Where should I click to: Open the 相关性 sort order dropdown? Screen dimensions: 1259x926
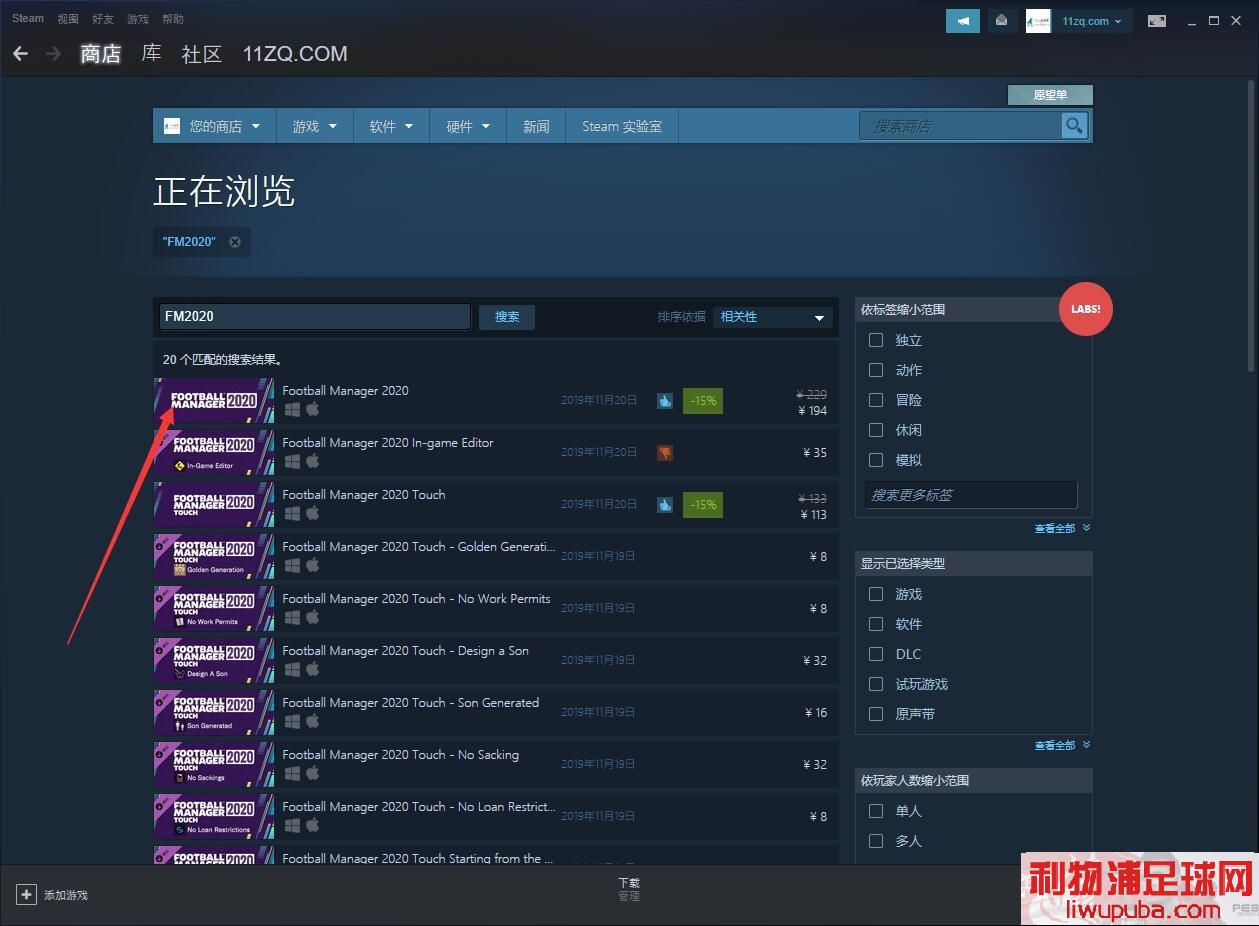pyautogui.click(x=772, y=317)
